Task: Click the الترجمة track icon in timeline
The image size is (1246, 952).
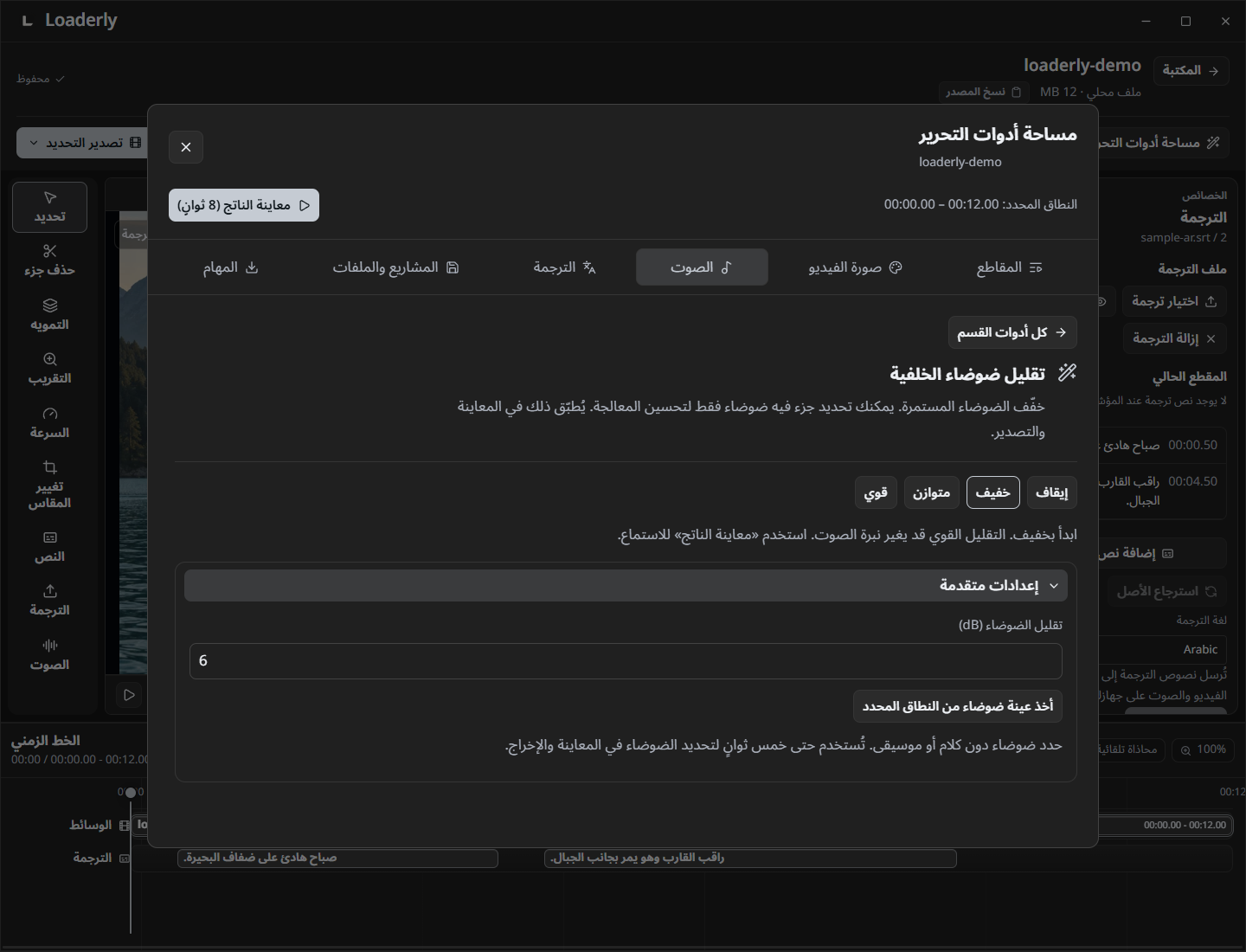Action: [125, 859]
